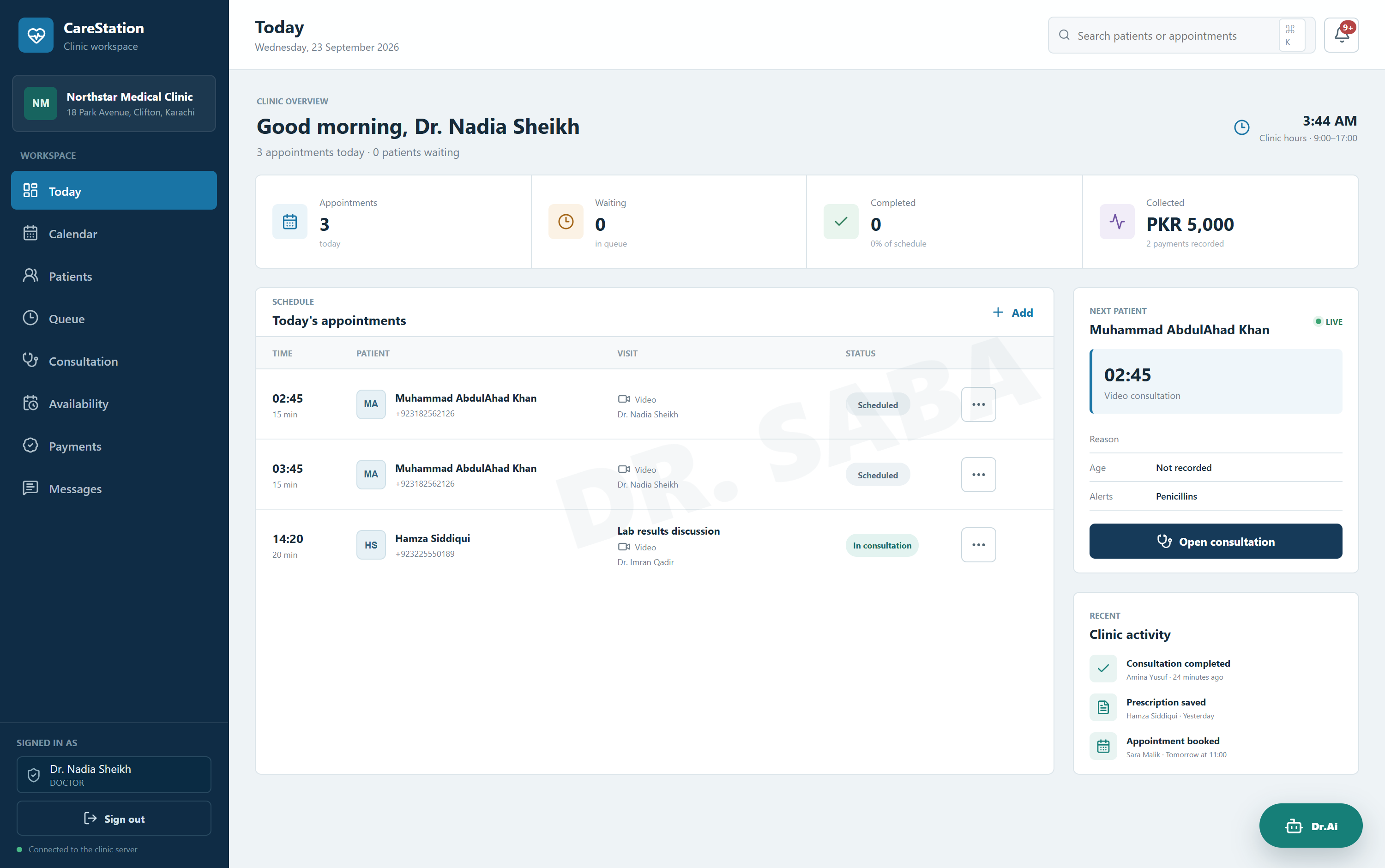Open more options for 03:45 appointment
Viewport: 1385px width, 868px height.
(x=979, y=475)
